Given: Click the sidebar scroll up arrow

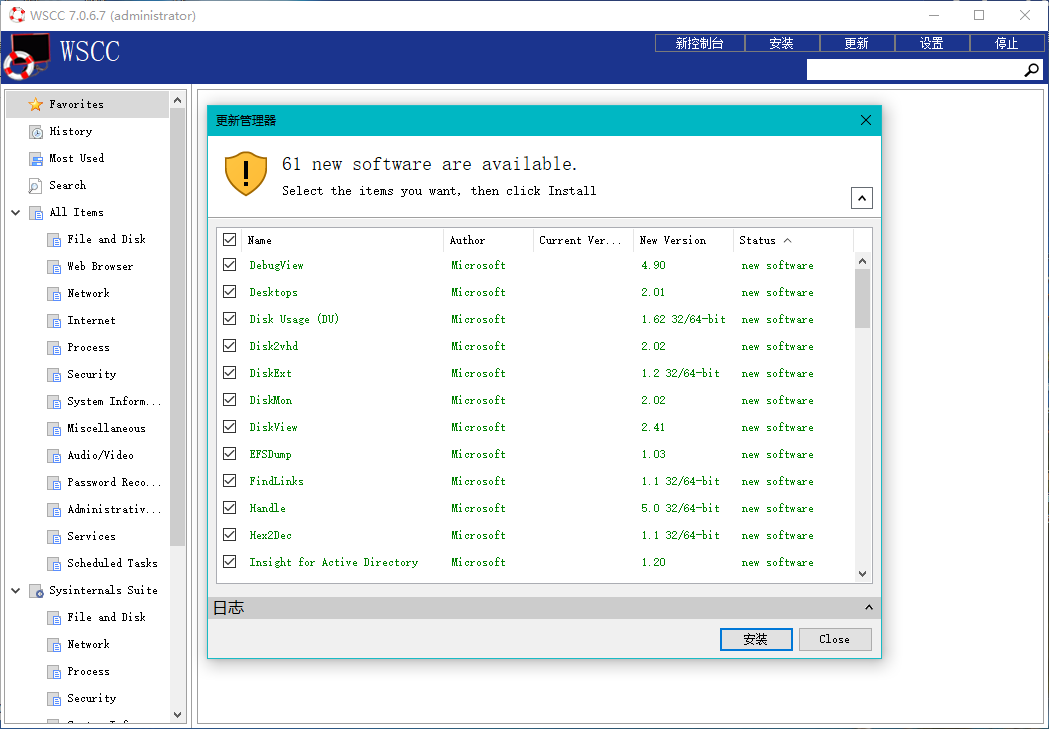Looking at the screenshot, I should (177, 100).
